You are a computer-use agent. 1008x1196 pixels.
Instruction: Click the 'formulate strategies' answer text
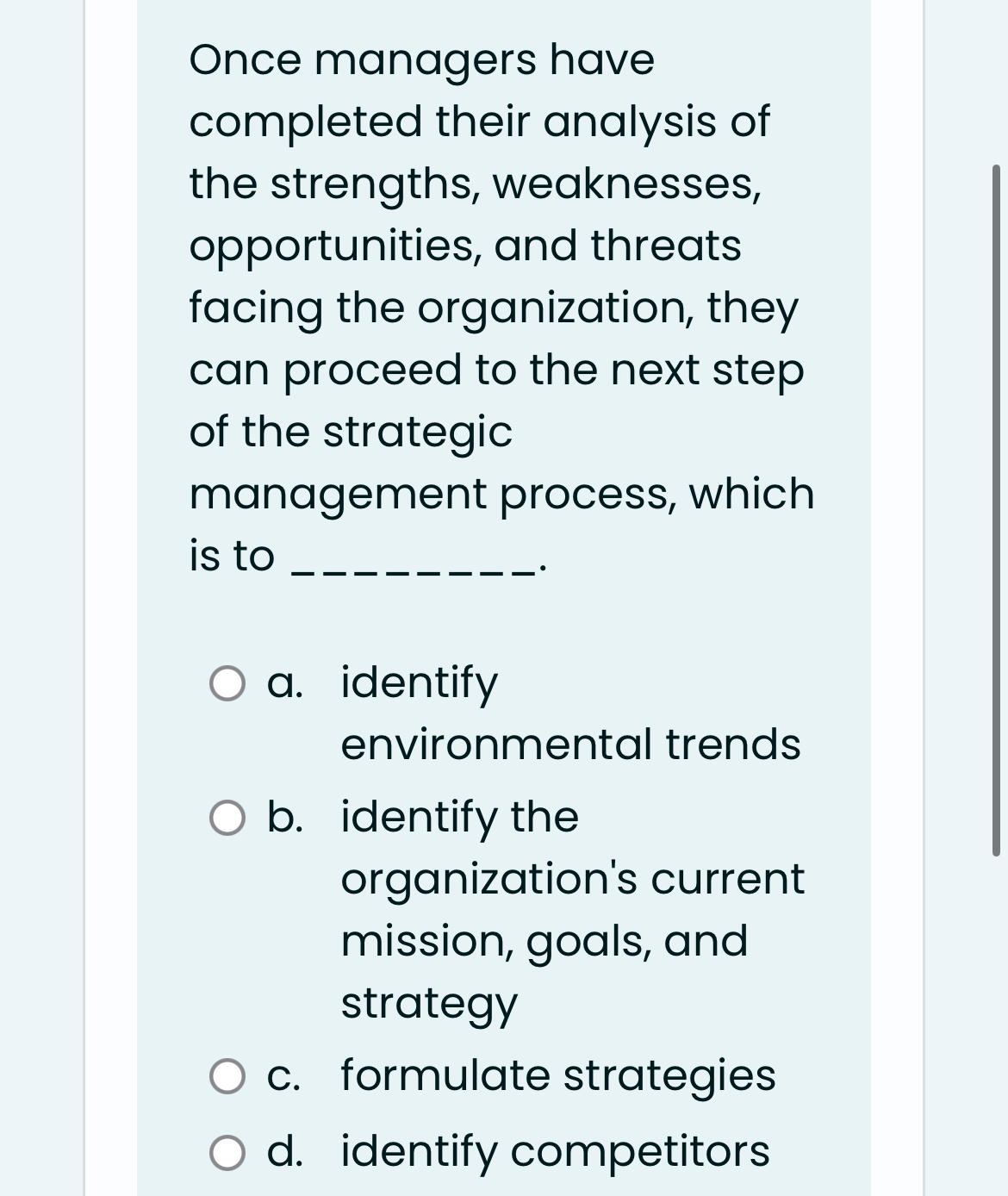558,1076
